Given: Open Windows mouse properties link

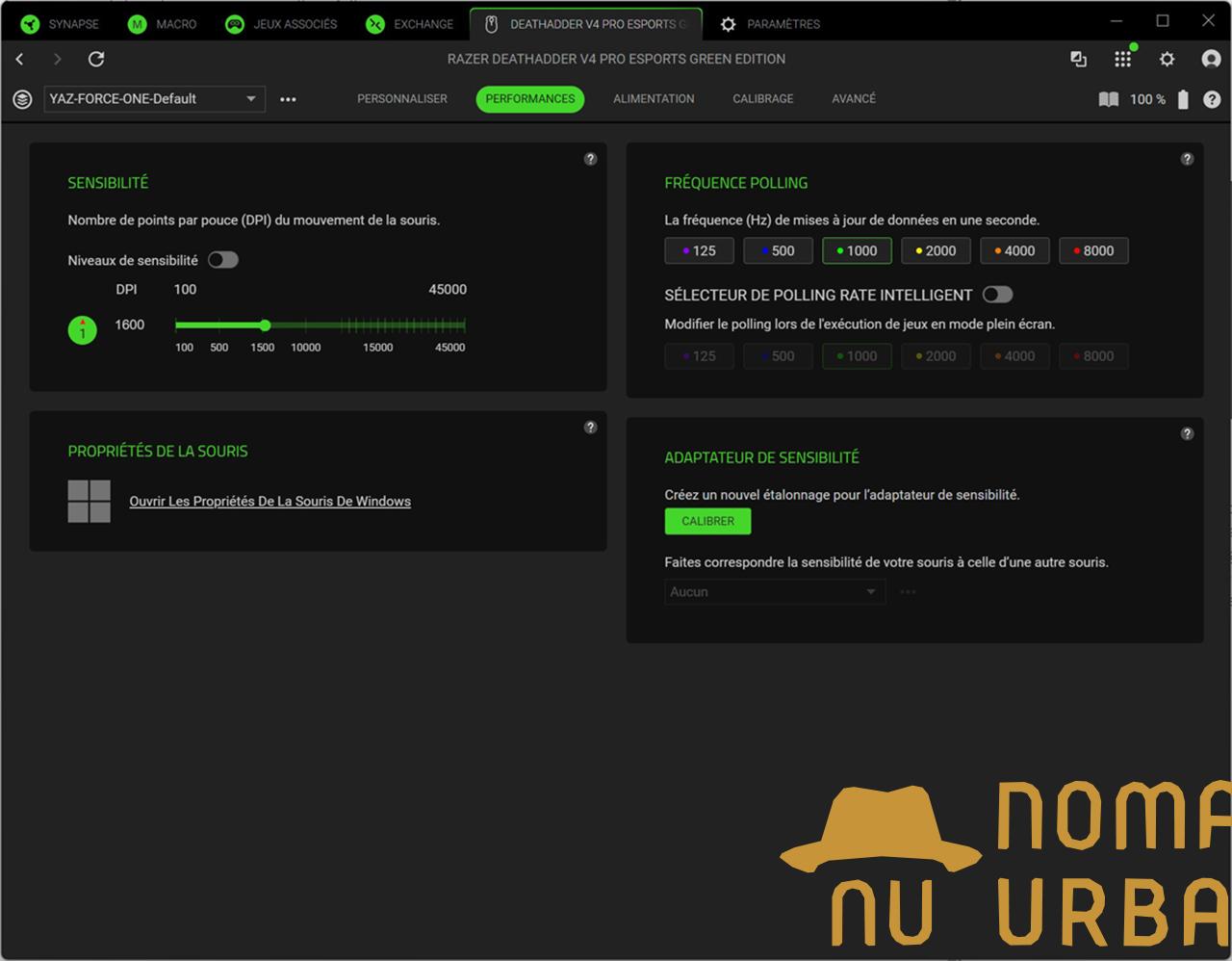Looking at the screenshot, I should (269, 501).
